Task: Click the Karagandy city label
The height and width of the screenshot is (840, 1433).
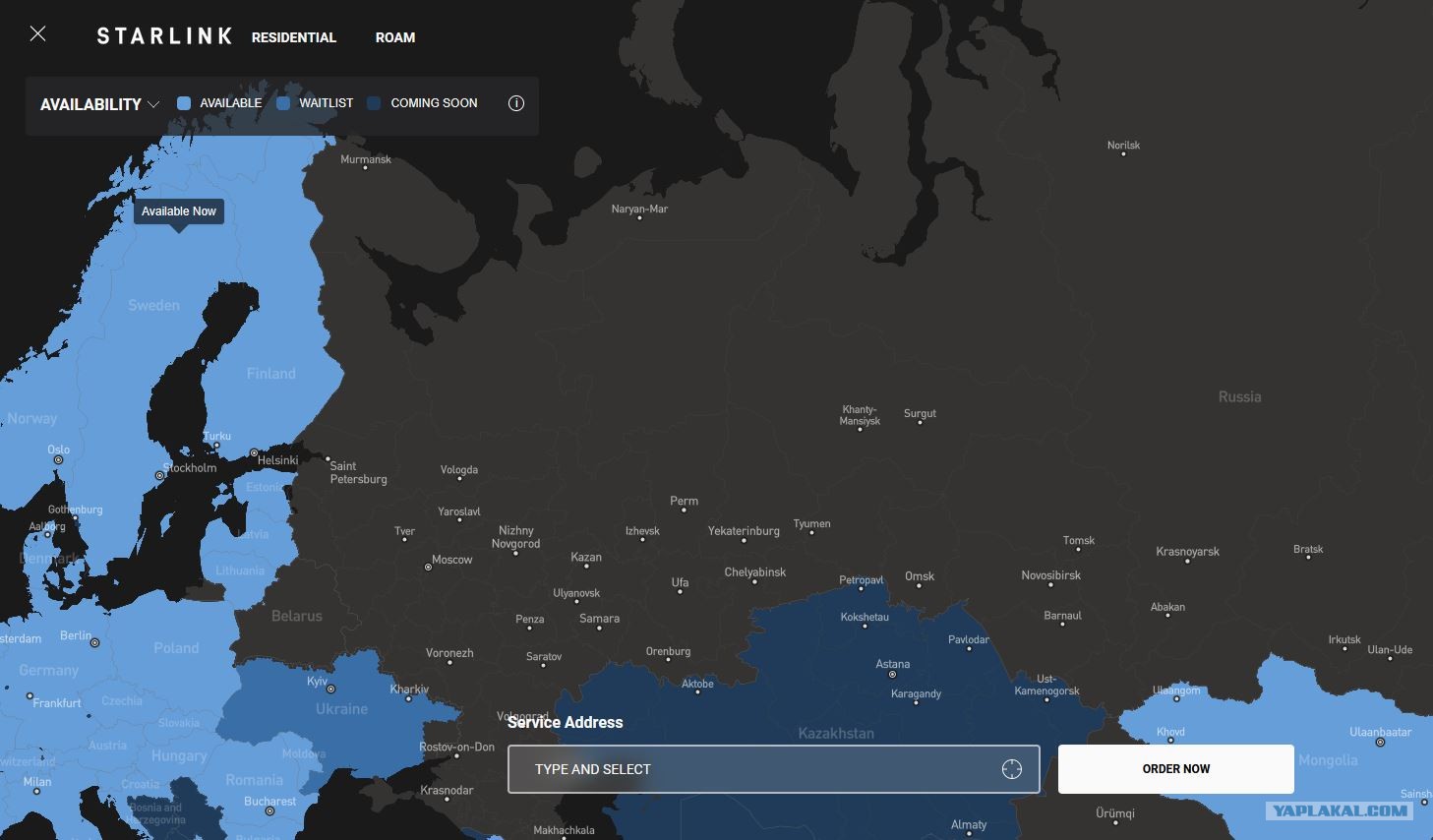Action: coord(916,694)
